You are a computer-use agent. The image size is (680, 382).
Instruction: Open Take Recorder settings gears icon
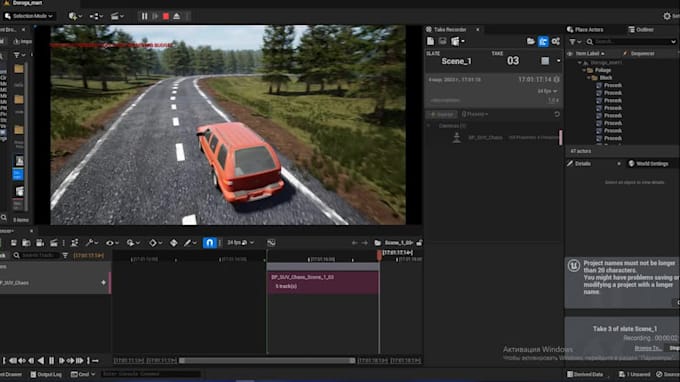tap(556, 41)
